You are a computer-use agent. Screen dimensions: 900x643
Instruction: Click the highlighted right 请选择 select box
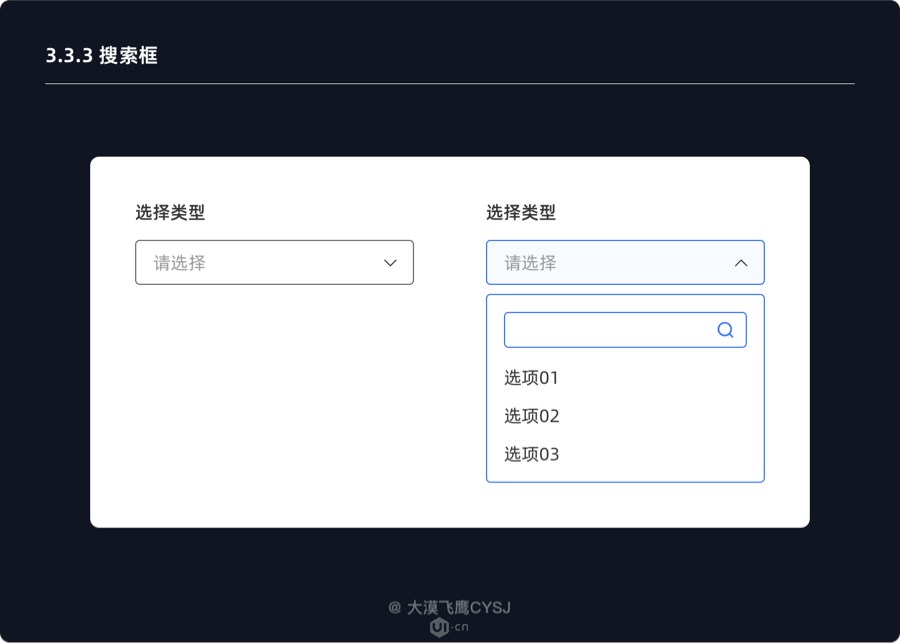pos(625,262)
